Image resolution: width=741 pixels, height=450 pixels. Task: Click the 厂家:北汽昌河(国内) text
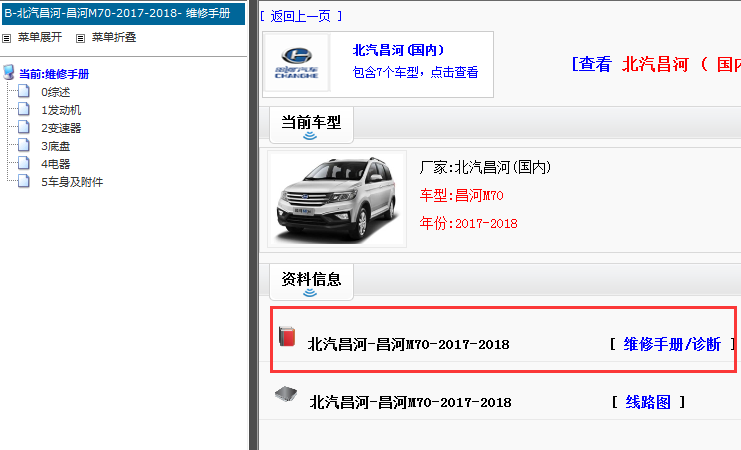(485, 167)
